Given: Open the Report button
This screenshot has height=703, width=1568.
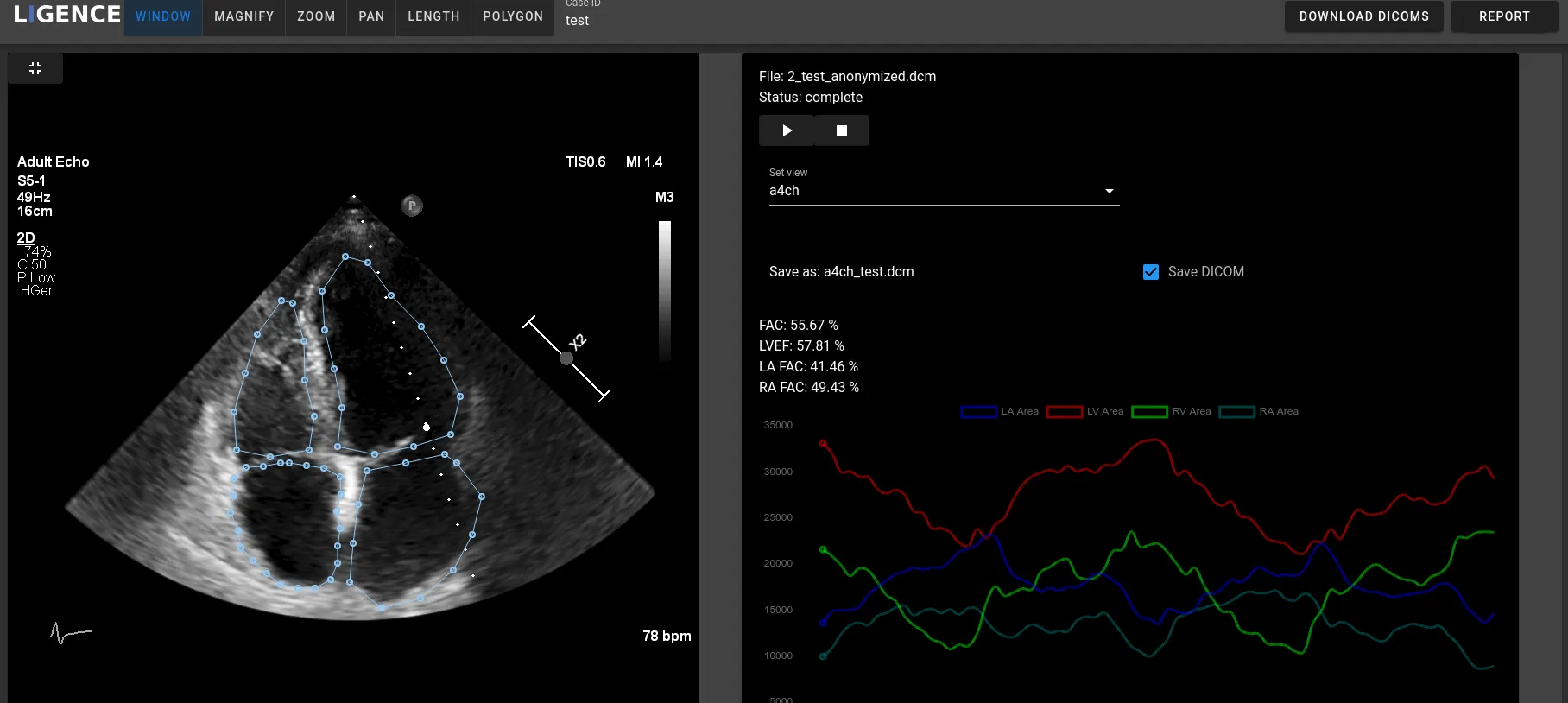Looking at the screenshot, I should pyautogui.click(x=1503, y=16).
